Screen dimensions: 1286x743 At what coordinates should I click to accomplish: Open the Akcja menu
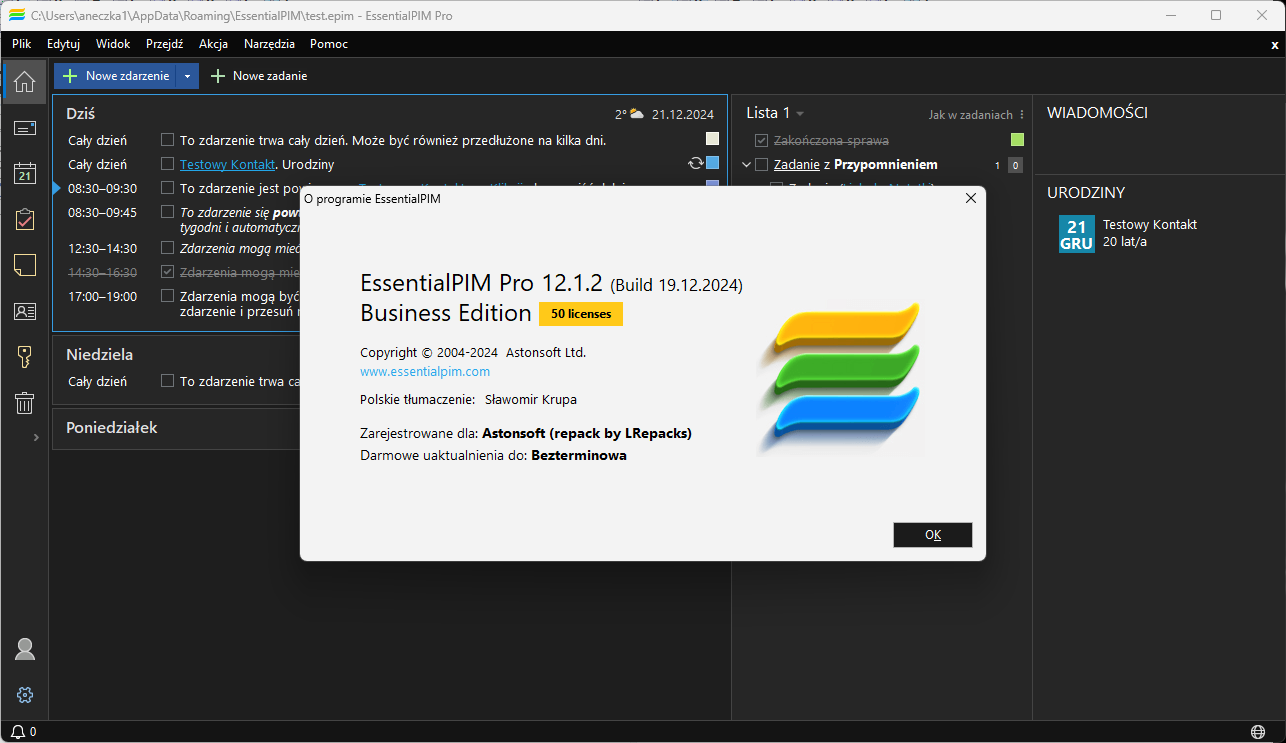coord(213,44)
